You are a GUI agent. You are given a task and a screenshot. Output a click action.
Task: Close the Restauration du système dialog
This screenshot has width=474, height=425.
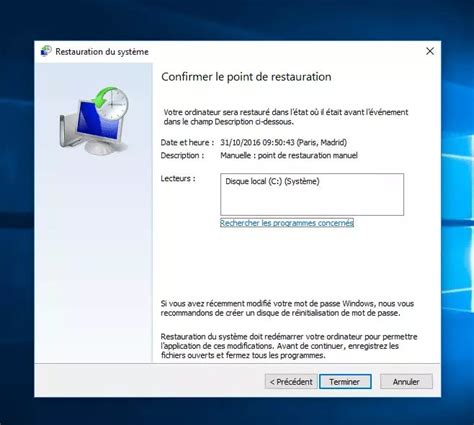(430, 51)
